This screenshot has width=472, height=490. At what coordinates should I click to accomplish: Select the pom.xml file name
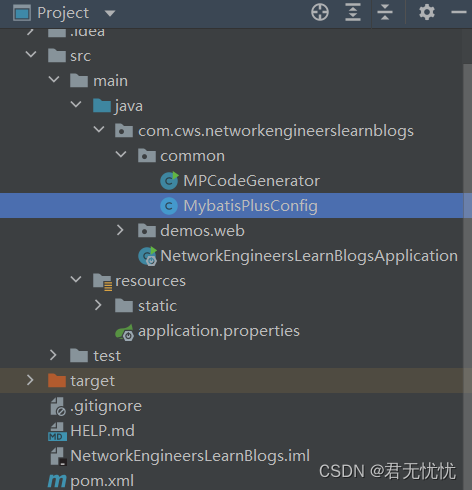102,481
